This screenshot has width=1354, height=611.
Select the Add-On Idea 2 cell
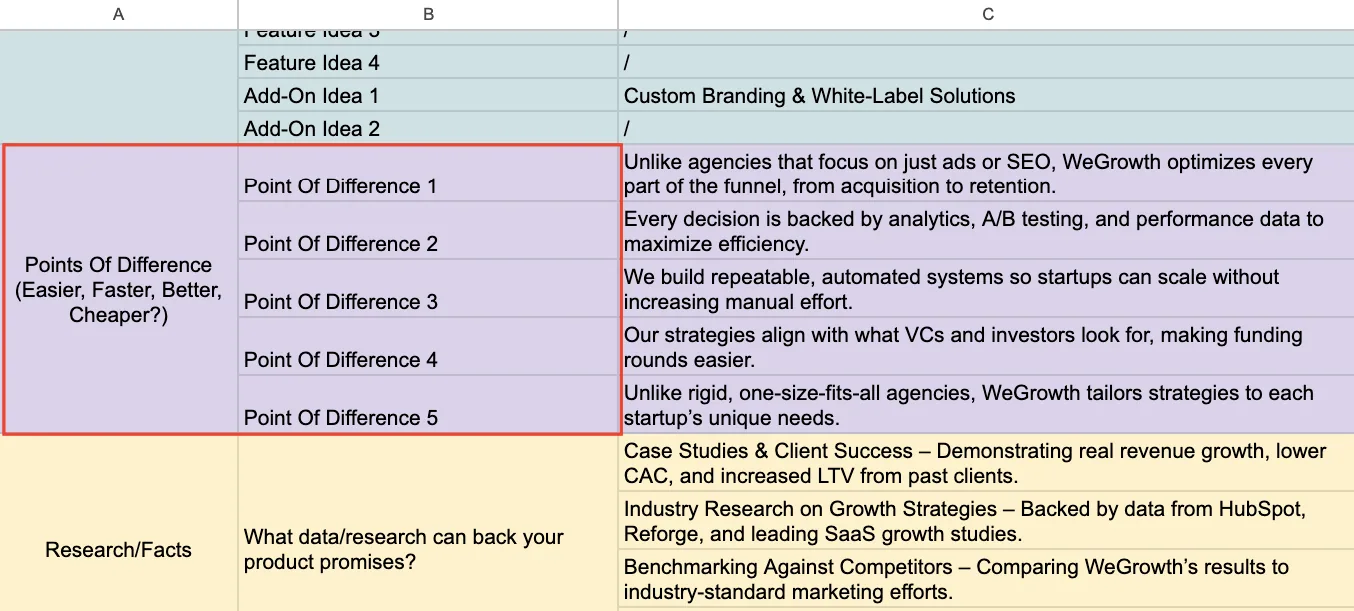coord(428,129)
